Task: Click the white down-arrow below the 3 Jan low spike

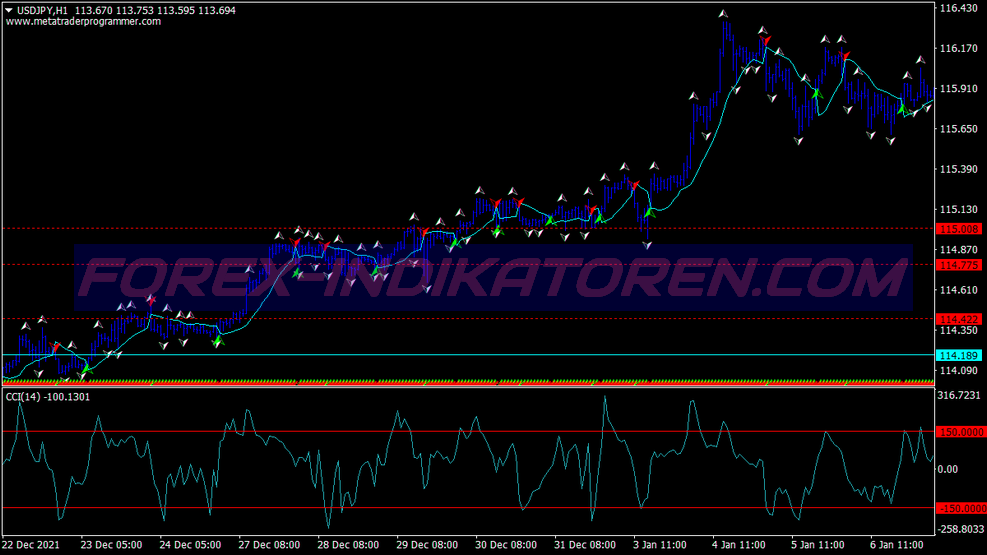Action: pos(647,245)
